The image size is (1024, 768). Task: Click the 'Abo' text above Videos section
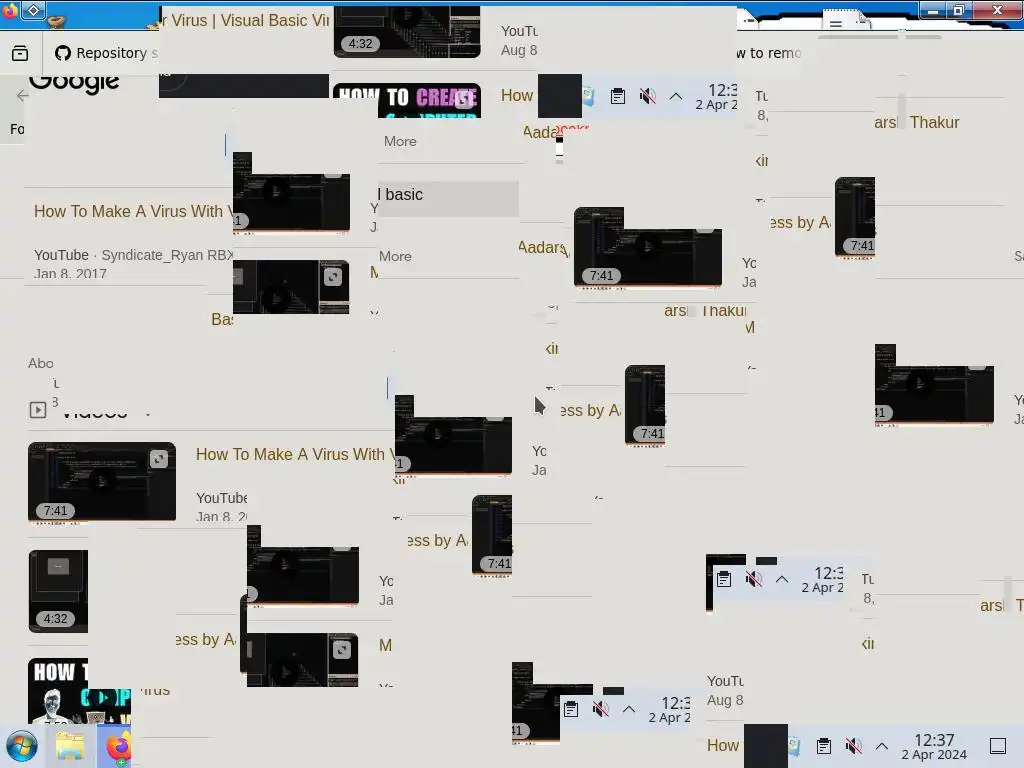(x=40, y=363)
